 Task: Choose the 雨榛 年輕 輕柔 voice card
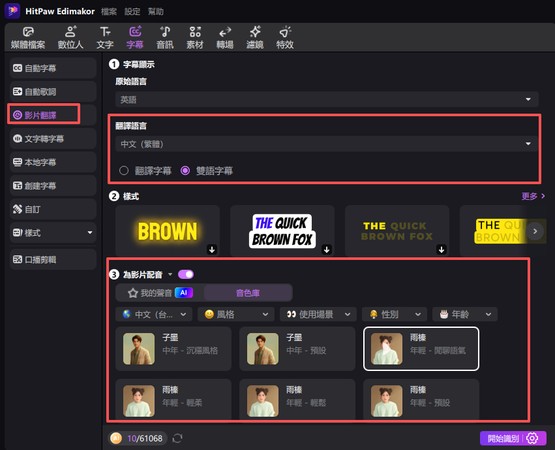pos(173,399)
